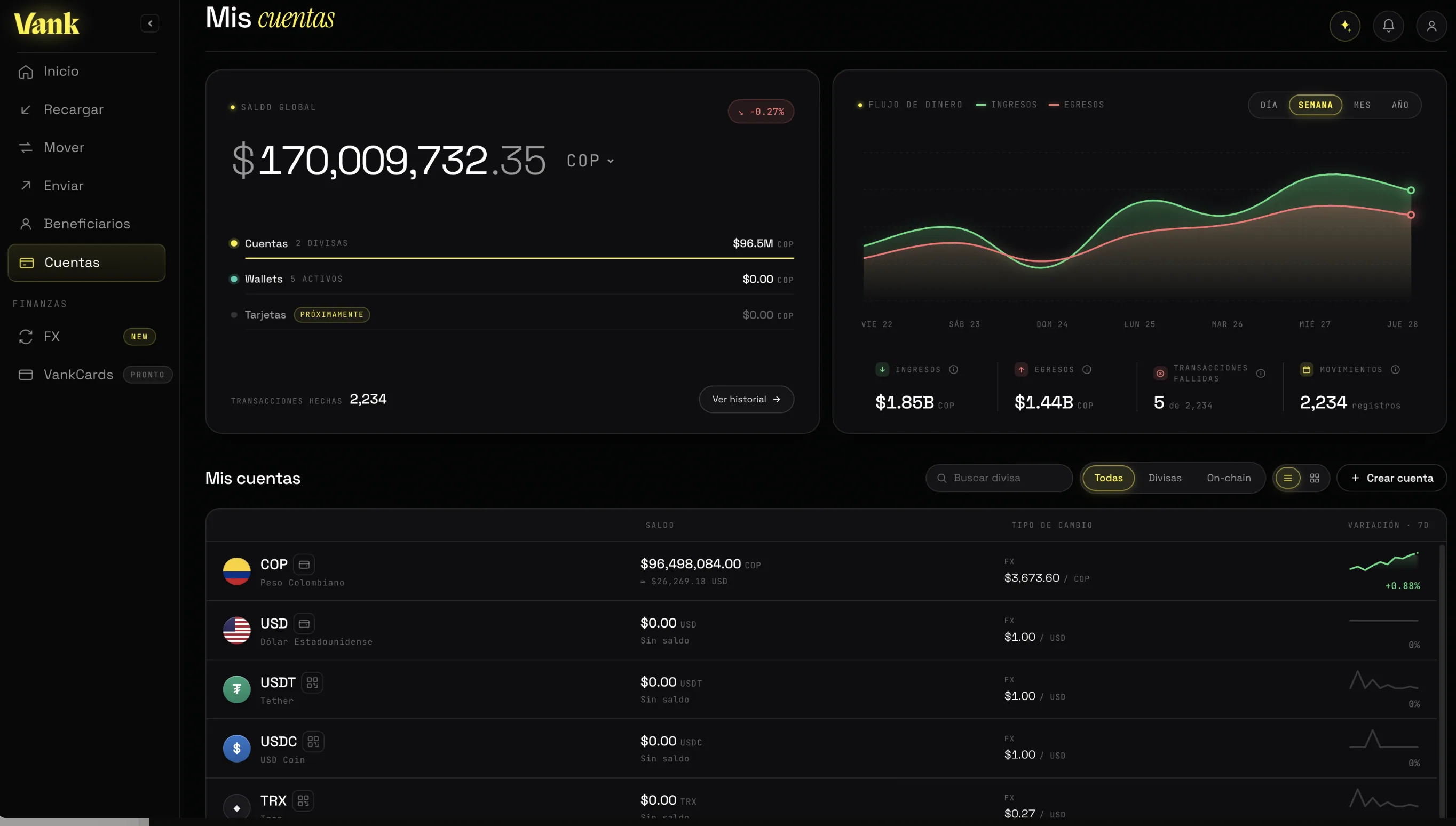Click the card icon next to COP

click(x=304, y=565)
